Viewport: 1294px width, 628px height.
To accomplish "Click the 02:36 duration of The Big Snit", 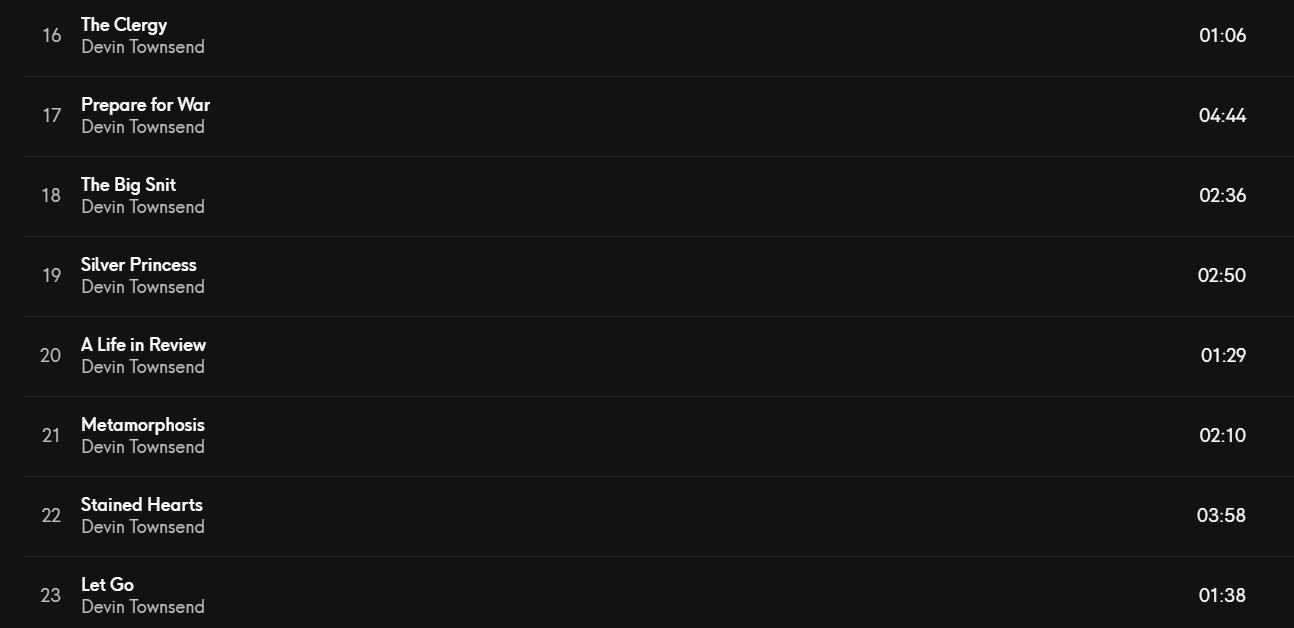I will coord(1223,196).
